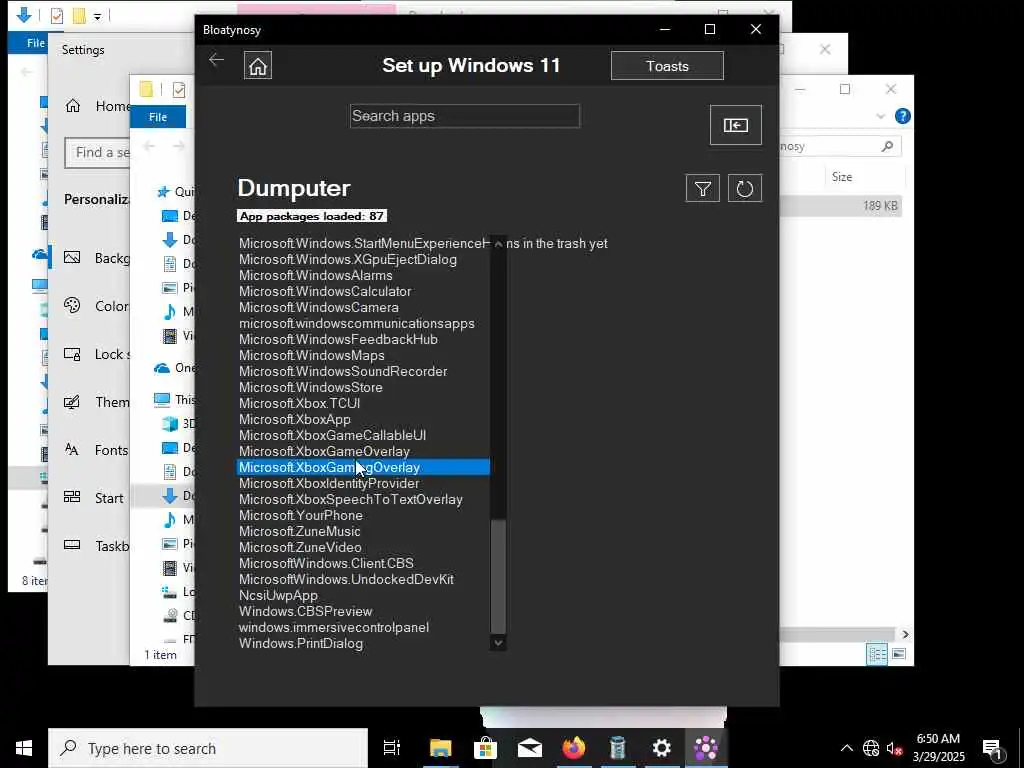1024x768 pixels.
Task: Select microsoft.windowscommunicationsapps entry
Action: tap(357, 324)
